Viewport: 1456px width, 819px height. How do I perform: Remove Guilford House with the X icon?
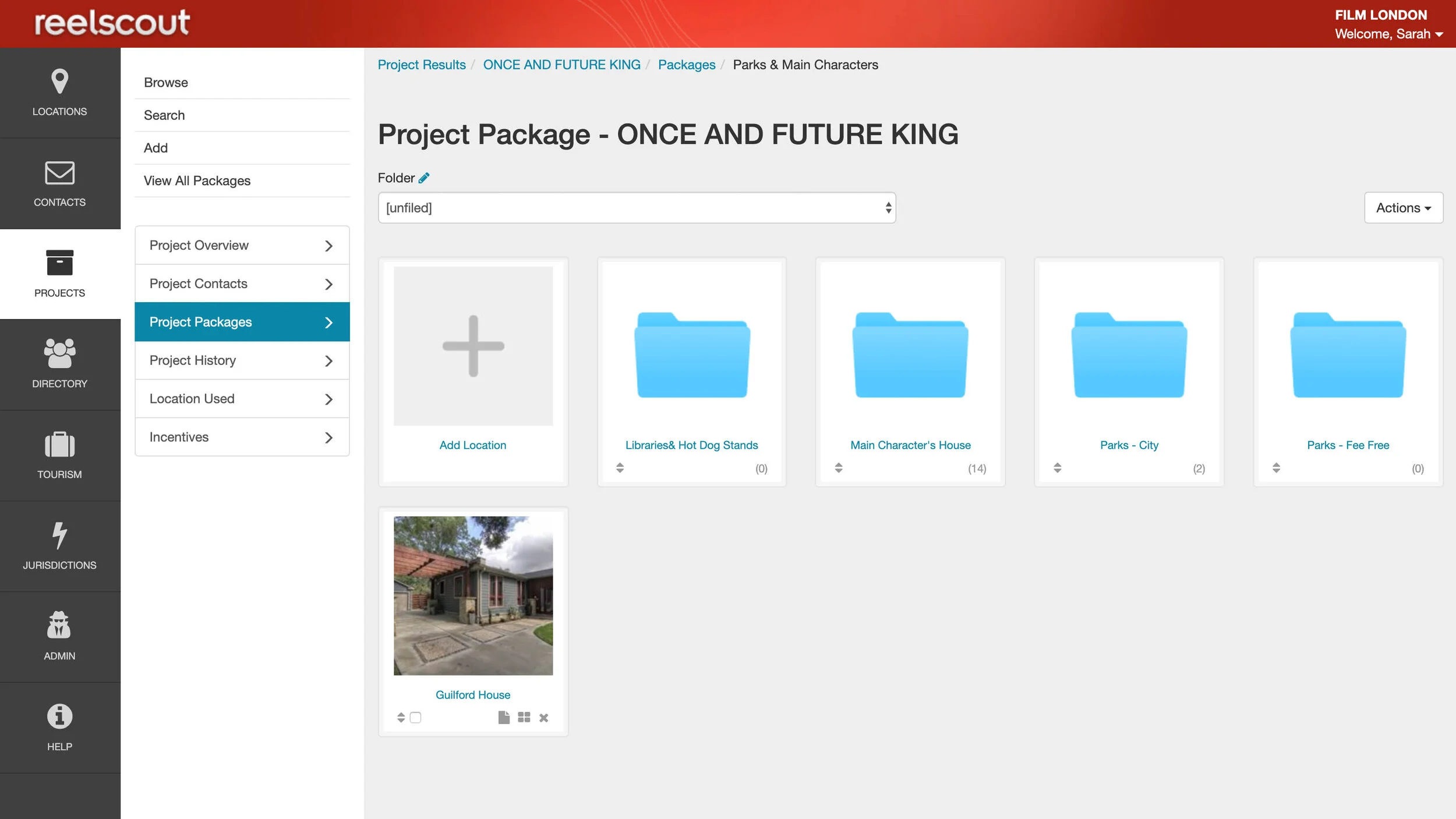click(543, 718)
